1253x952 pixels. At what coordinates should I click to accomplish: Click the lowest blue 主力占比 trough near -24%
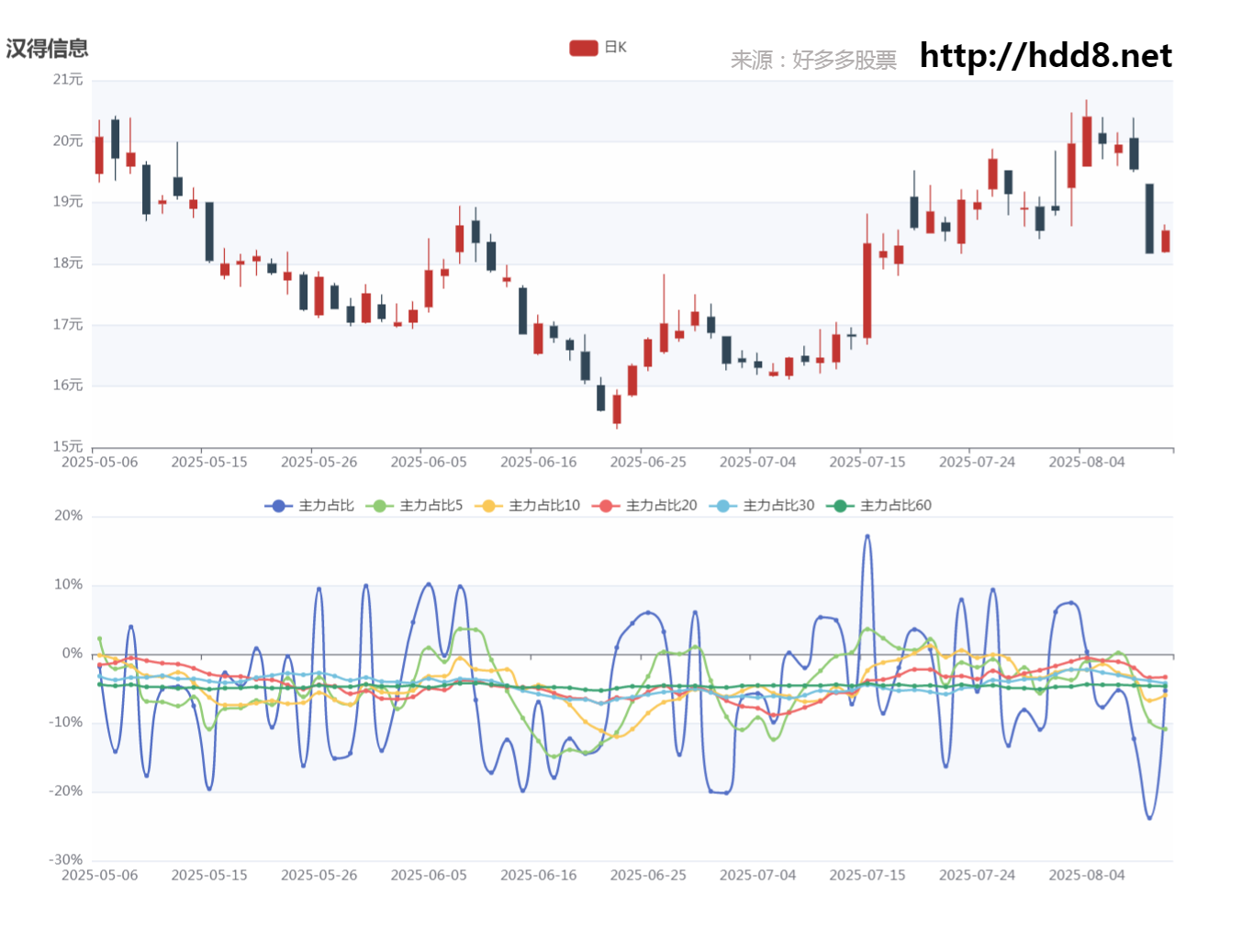[1149, 817]
